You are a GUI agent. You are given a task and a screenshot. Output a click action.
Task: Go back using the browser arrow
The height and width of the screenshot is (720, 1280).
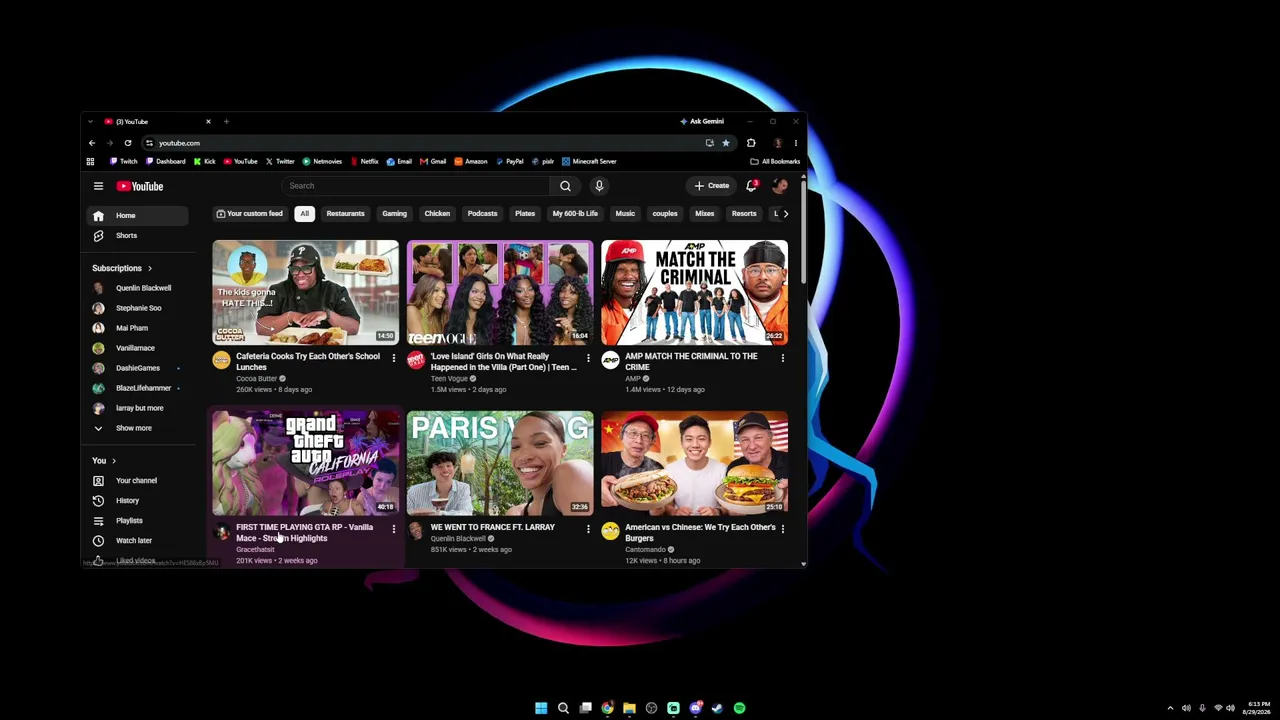click(92, 143)
